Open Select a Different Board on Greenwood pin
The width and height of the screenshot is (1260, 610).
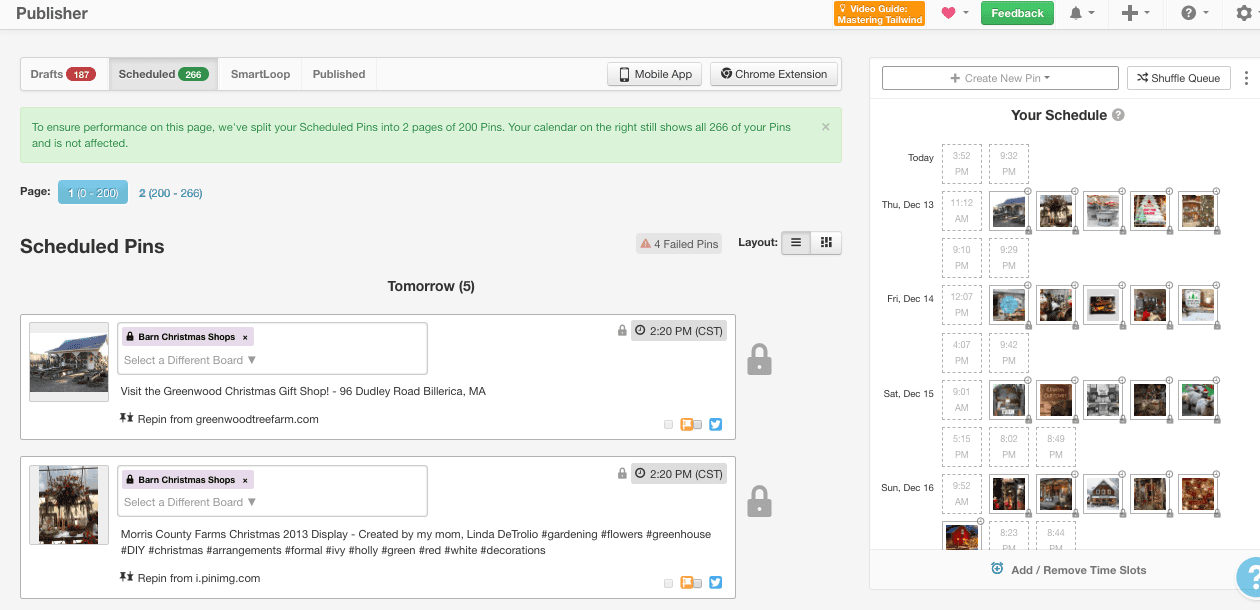pos(190,360)
